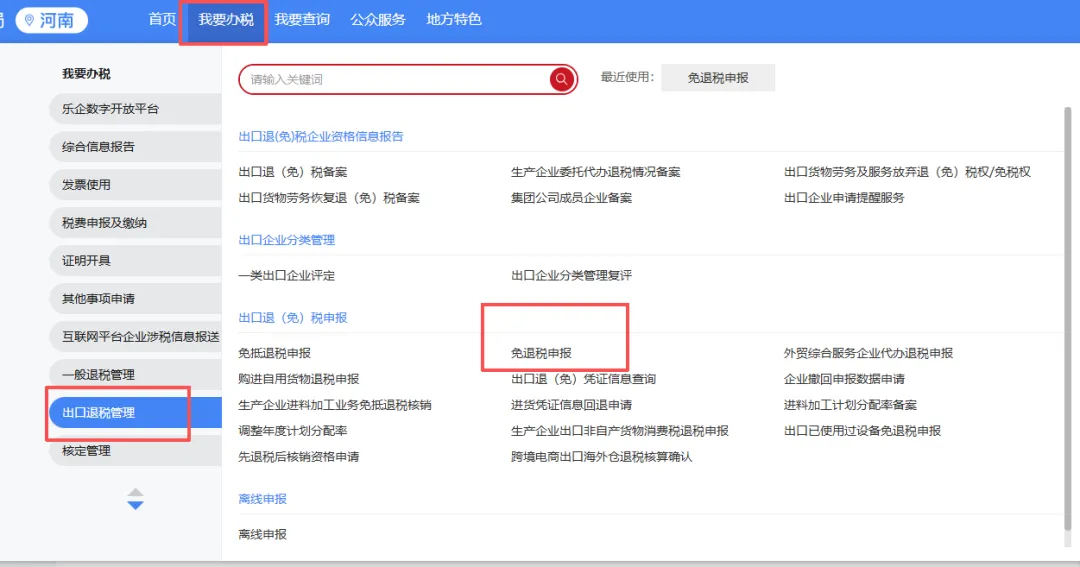Click the sidebar up arrow
This screenshot has height=567, width=1080.
pos(136,492)
